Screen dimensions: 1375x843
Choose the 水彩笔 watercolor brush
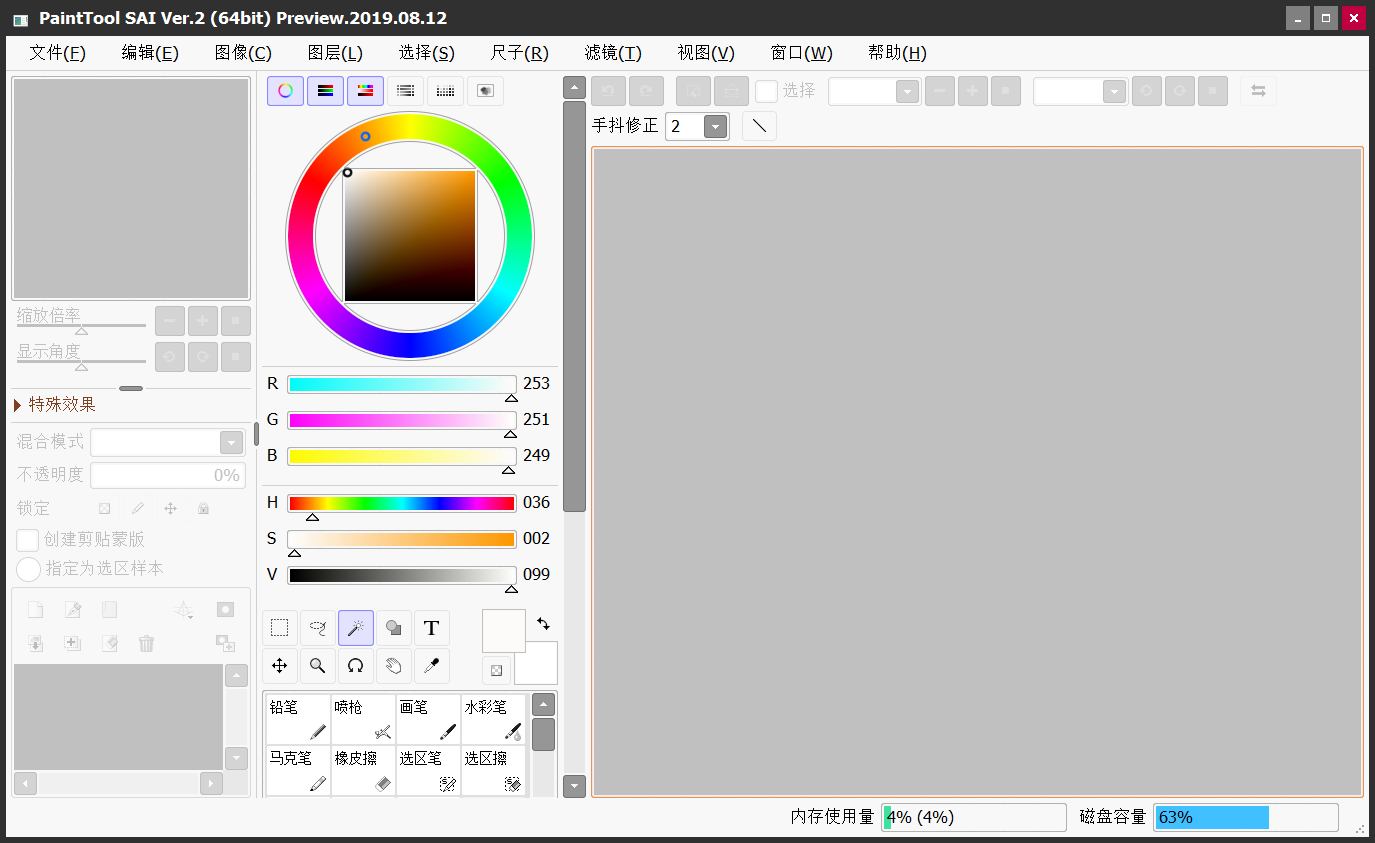[x=493, y=720]
